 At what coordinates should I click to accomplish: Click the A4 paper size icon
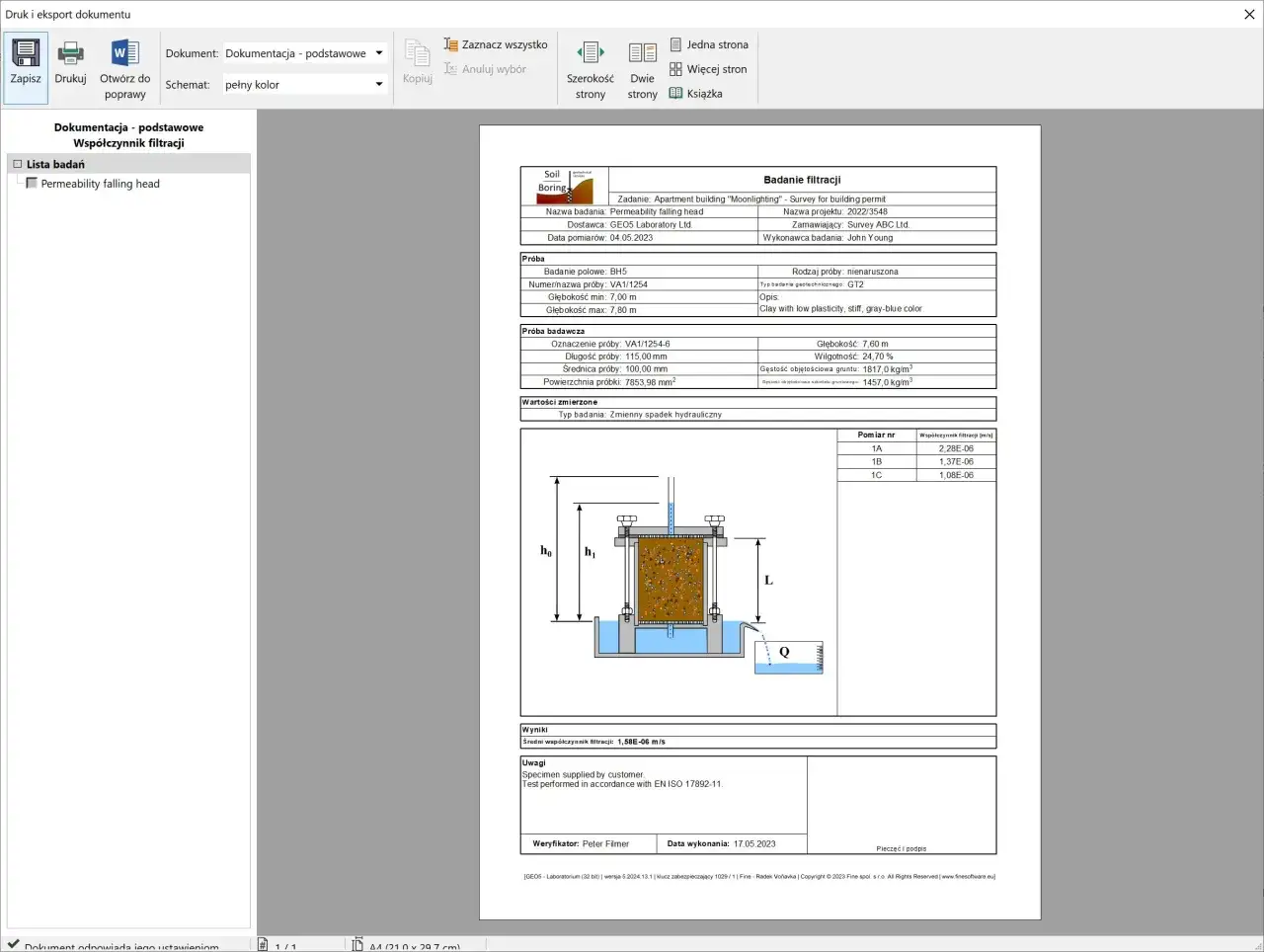point(357,945)
